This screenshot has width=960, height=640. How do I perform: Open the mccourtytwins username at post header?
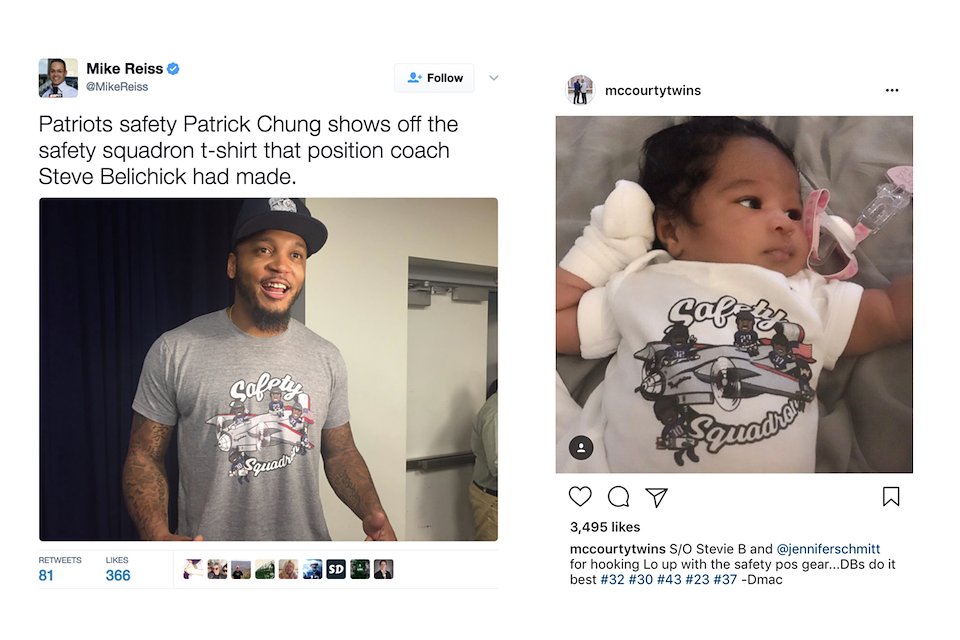click(653, 91)
